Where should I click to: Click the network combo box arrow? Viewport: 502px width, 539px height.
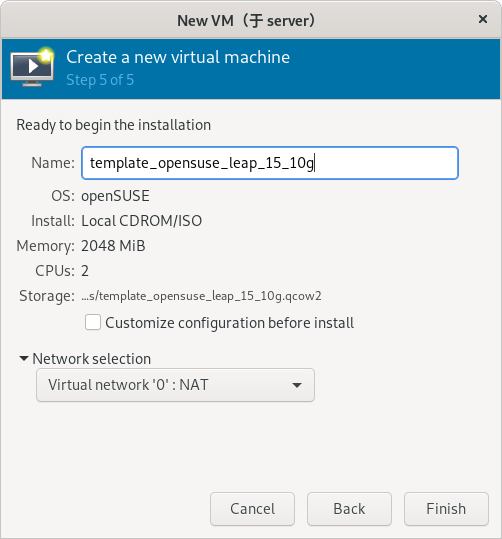pyautogui.click(x=297, y=385)
